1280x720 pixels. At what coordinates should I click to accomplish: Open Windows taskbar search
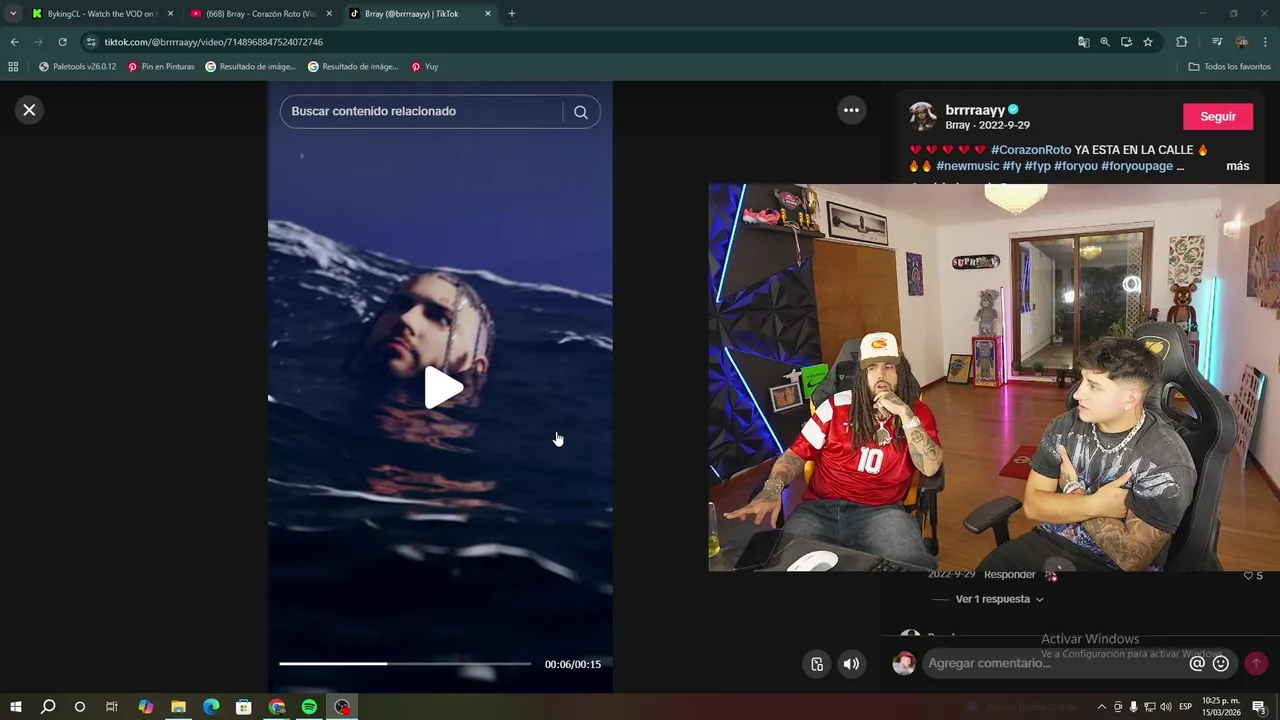click(x=48, y=707)
